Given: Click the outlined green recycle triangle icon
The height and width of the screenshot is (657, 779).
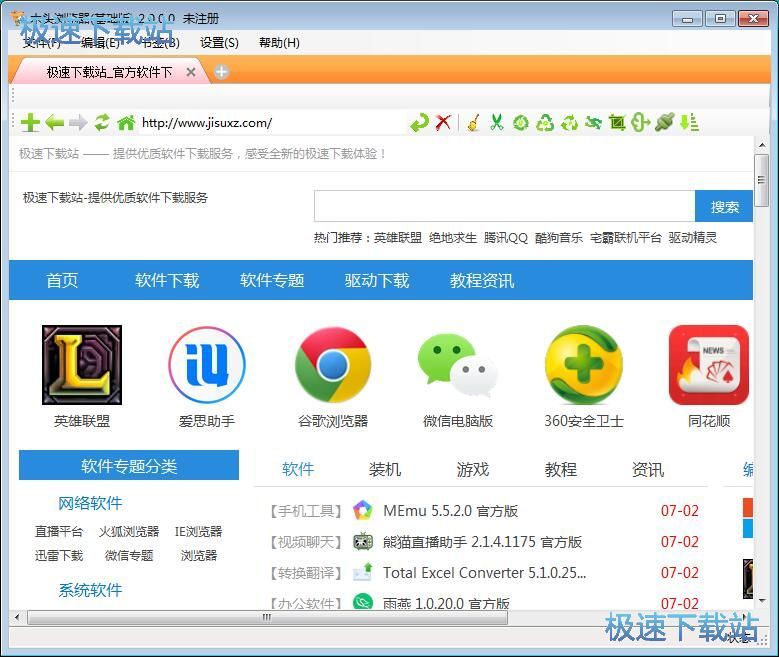Looking at the screenshot, I should coord(545,122).
